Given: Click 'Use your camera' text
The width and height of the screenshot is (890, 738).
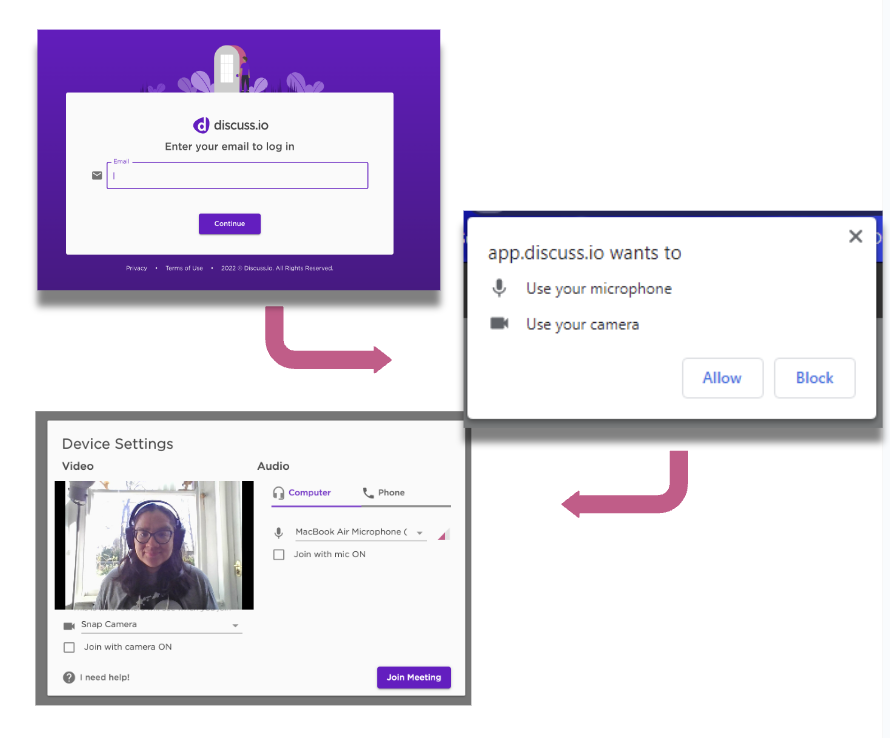Looking at the screenshot, I should click(x=582, y=325).
